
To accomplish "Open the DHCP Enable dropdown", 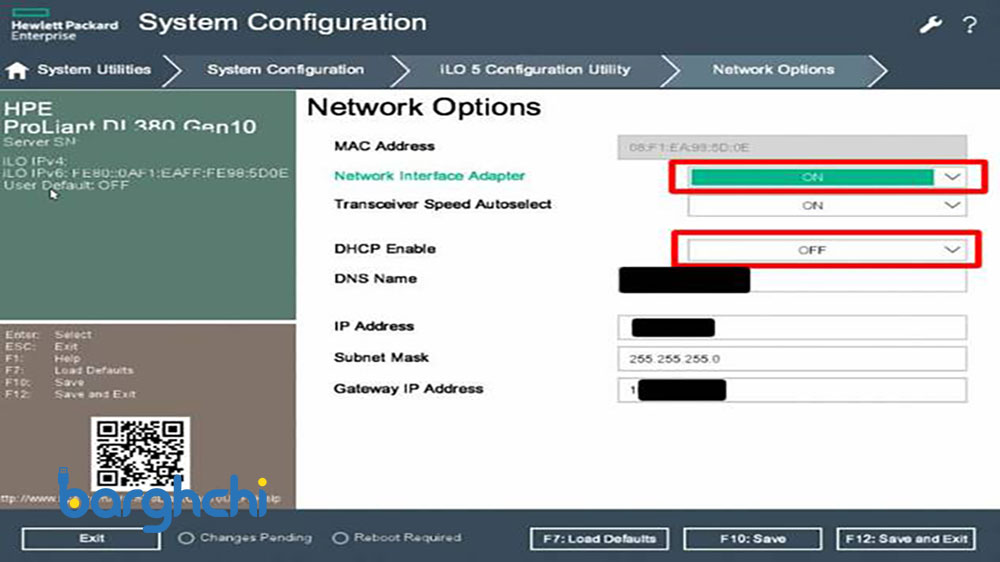I will (827, 250).
